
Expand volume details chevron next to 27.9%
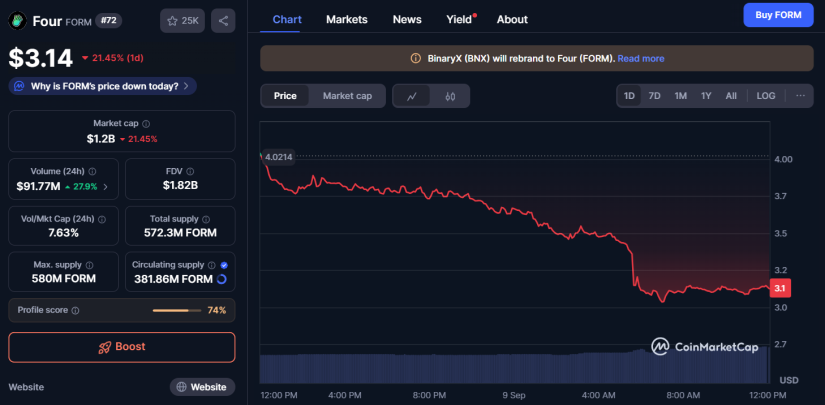105,186
